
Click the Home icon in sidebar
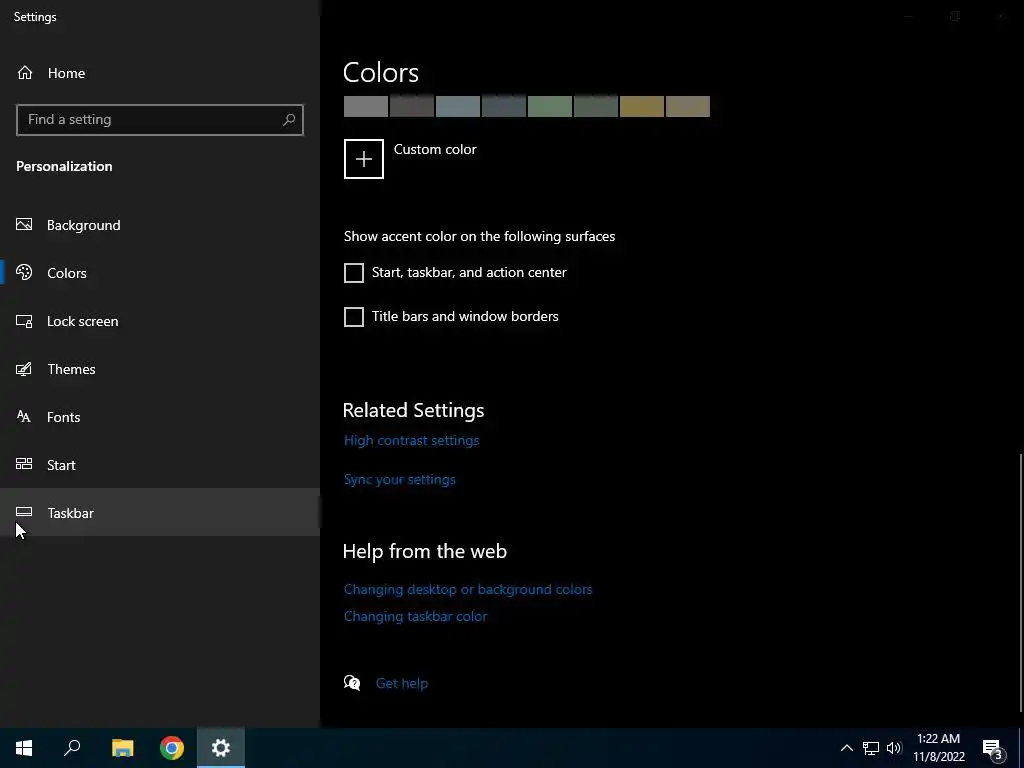25,72
